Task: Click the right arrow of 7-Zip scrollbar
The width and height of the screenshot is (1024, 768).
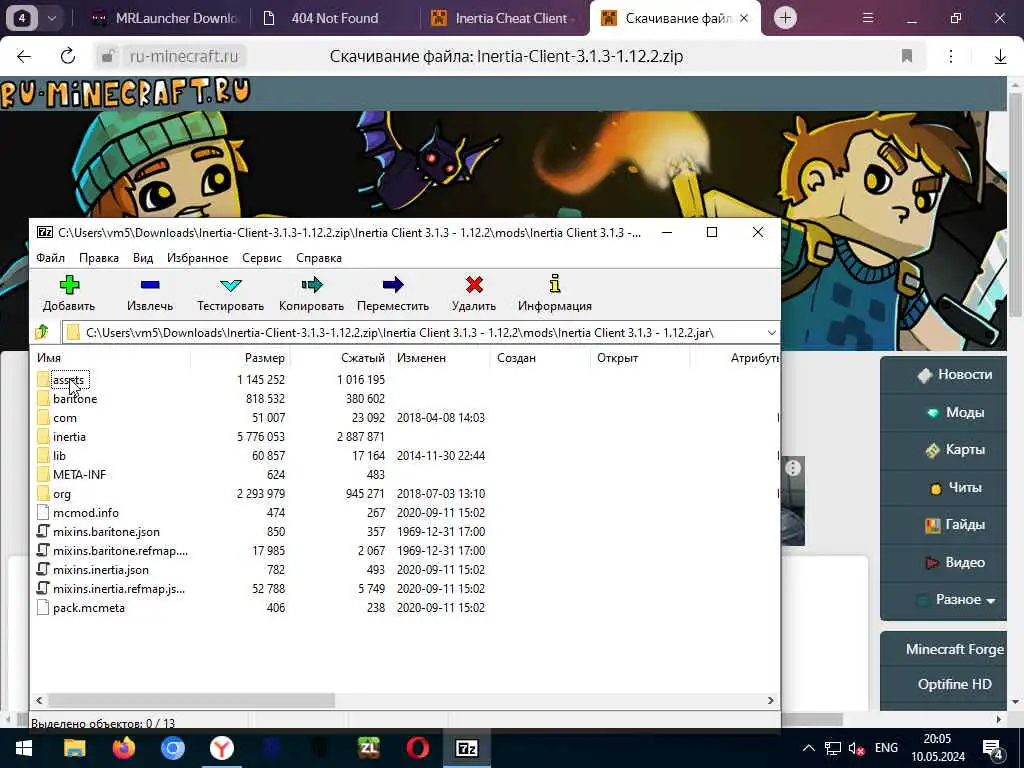Action: [x=771, y=700]
